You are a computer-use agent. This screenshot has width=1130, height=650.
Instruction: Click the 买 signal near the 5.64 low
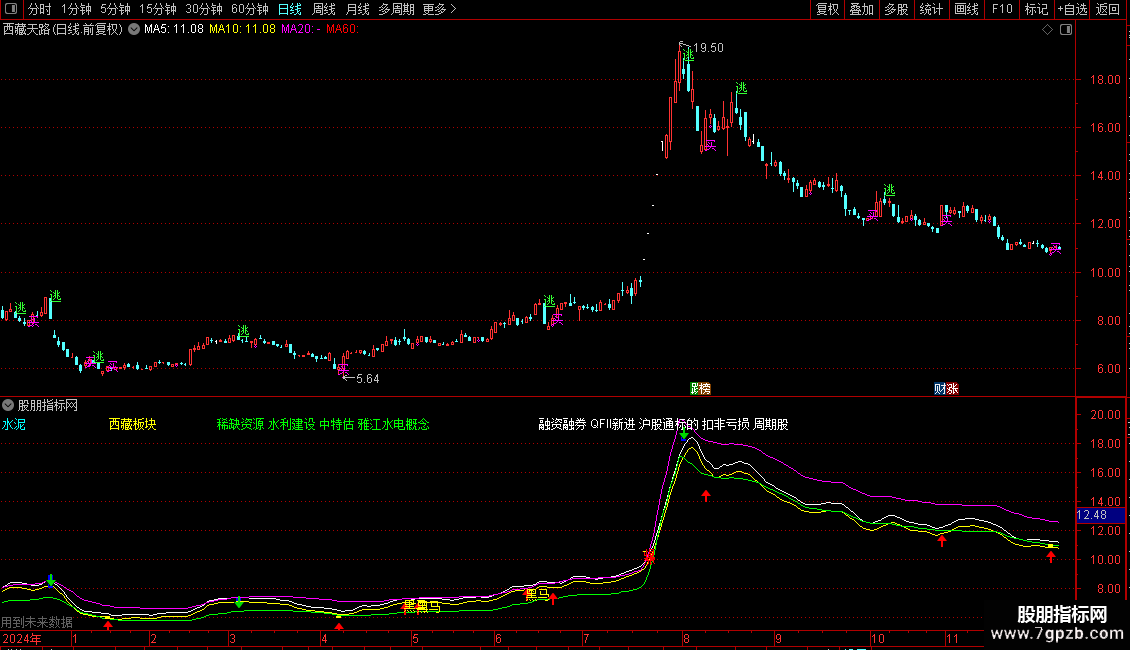click(342, 370)
